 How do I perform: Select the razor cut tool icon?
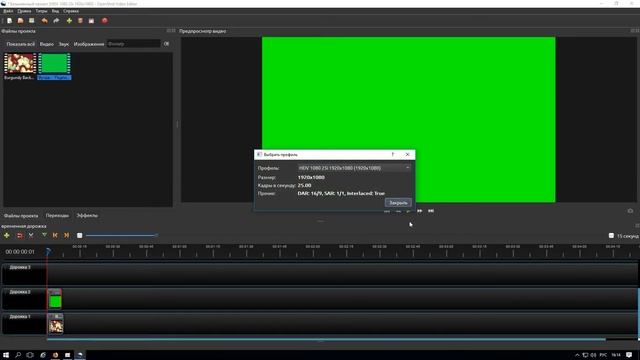[x=31, y=236]
